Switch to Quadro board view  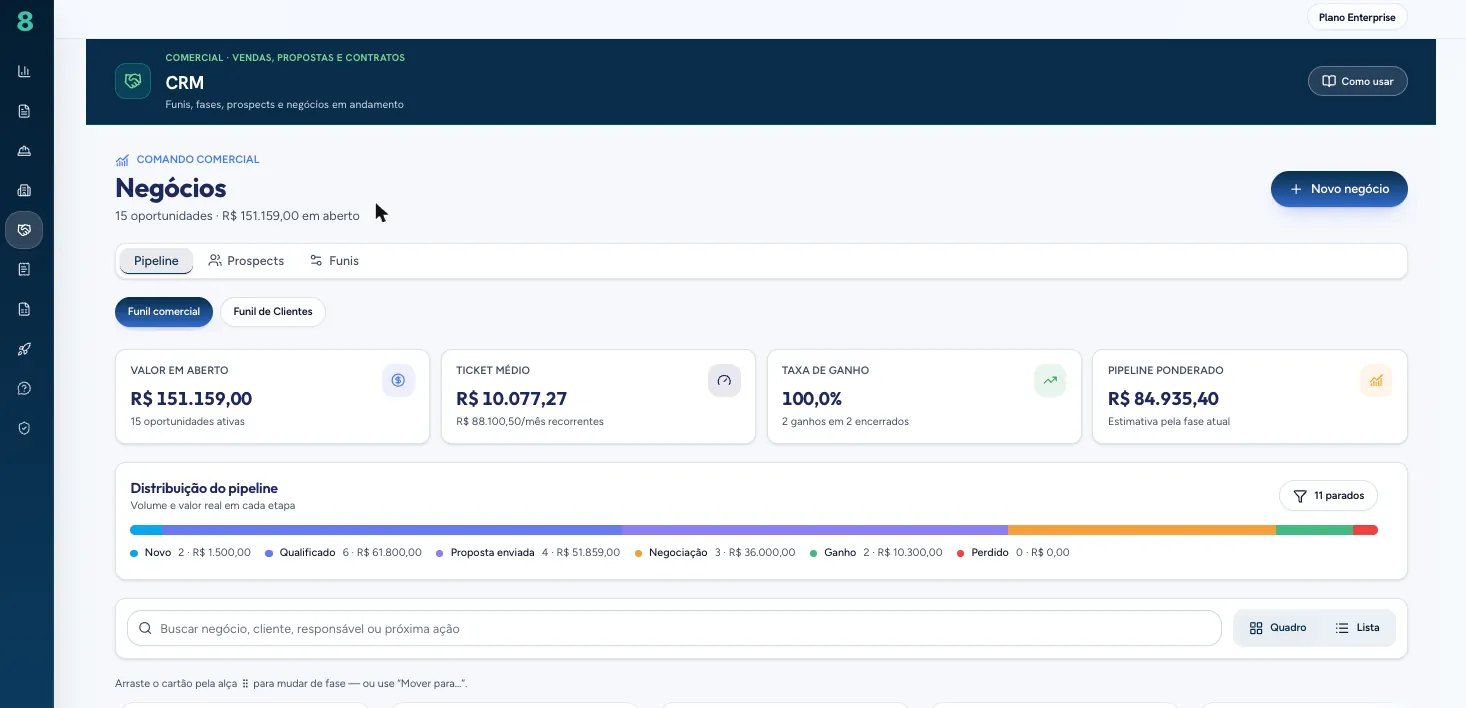(1278, 628)
